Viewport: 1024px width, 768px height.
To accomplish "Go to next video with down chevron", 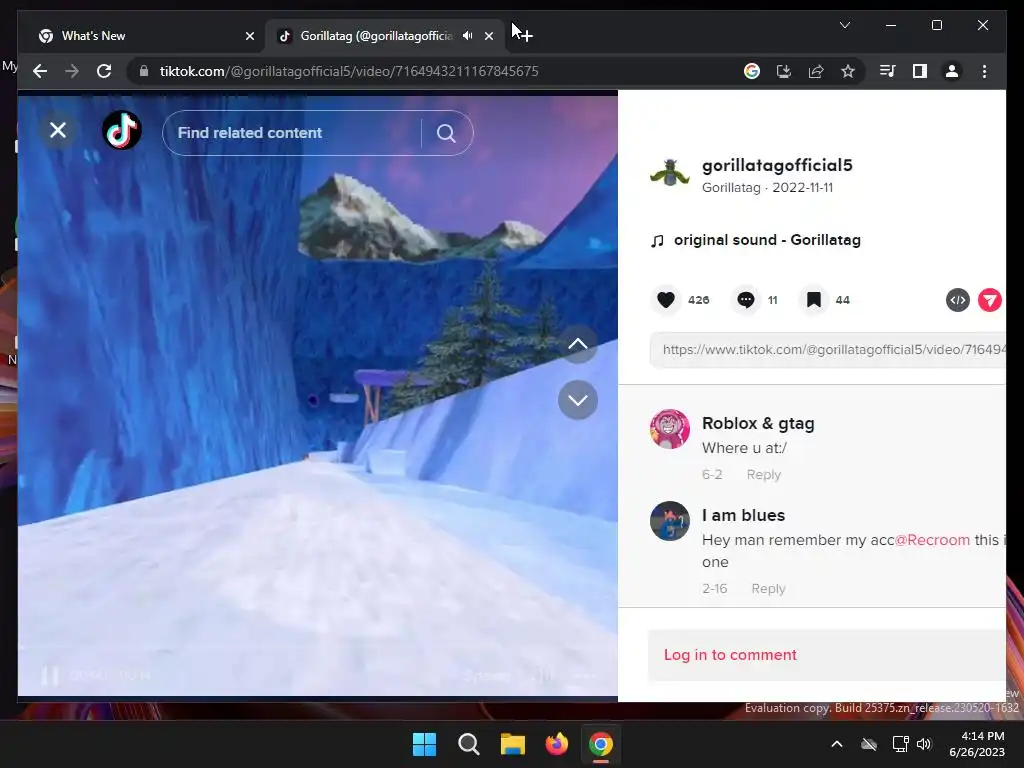I will (x=578, y=400).
